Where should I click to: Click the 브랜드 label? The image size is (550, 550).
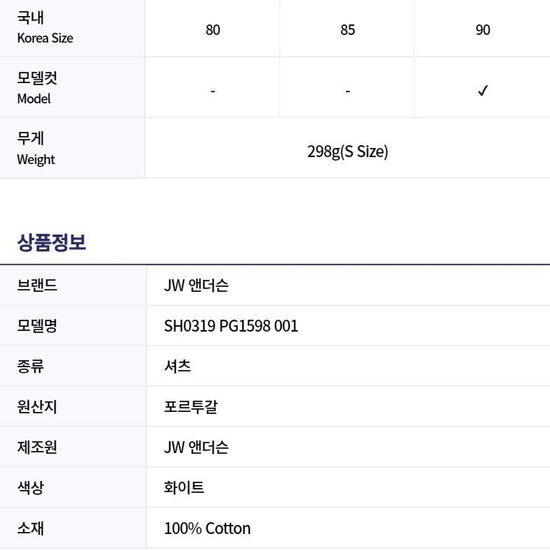coord(37,285)
